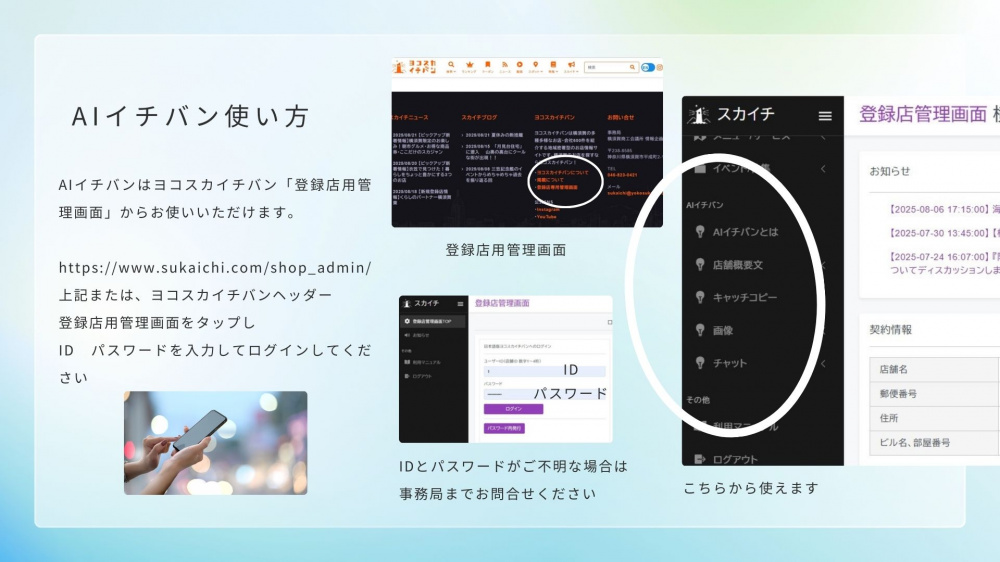Click the lighthouse logo in large admin sidebar

[x=699, y=115]
